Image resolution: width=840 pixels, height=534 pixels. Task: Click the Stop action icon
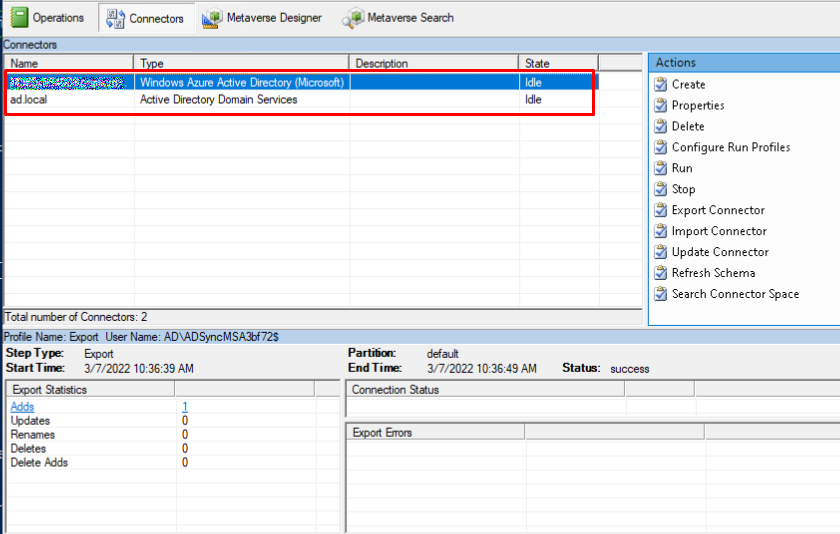[x=661, y=190]
